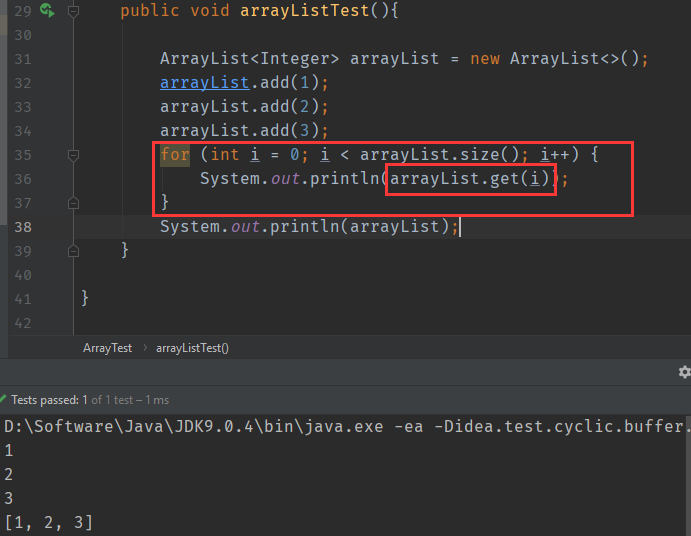Click line number 35 in the gutter
Viewport: 691px width, 536px height.
(23, 155)
